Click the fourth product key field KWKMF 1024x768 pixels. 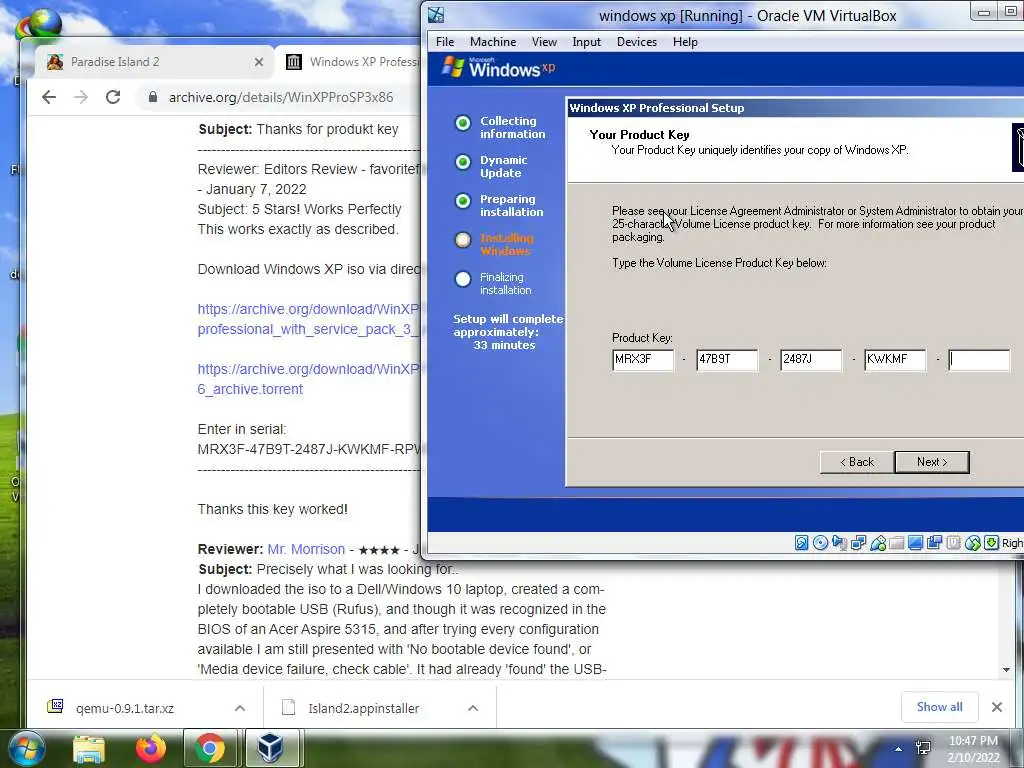[895, 359]
